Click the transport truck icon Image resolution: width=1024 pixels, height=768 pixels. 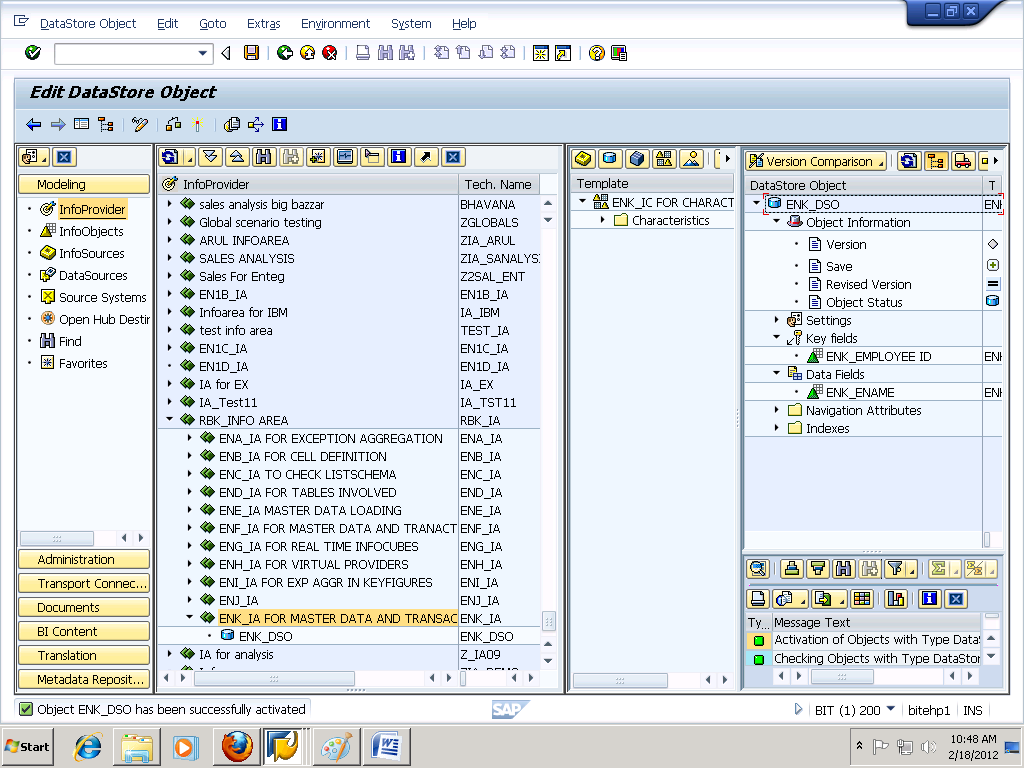coord(963,161)
